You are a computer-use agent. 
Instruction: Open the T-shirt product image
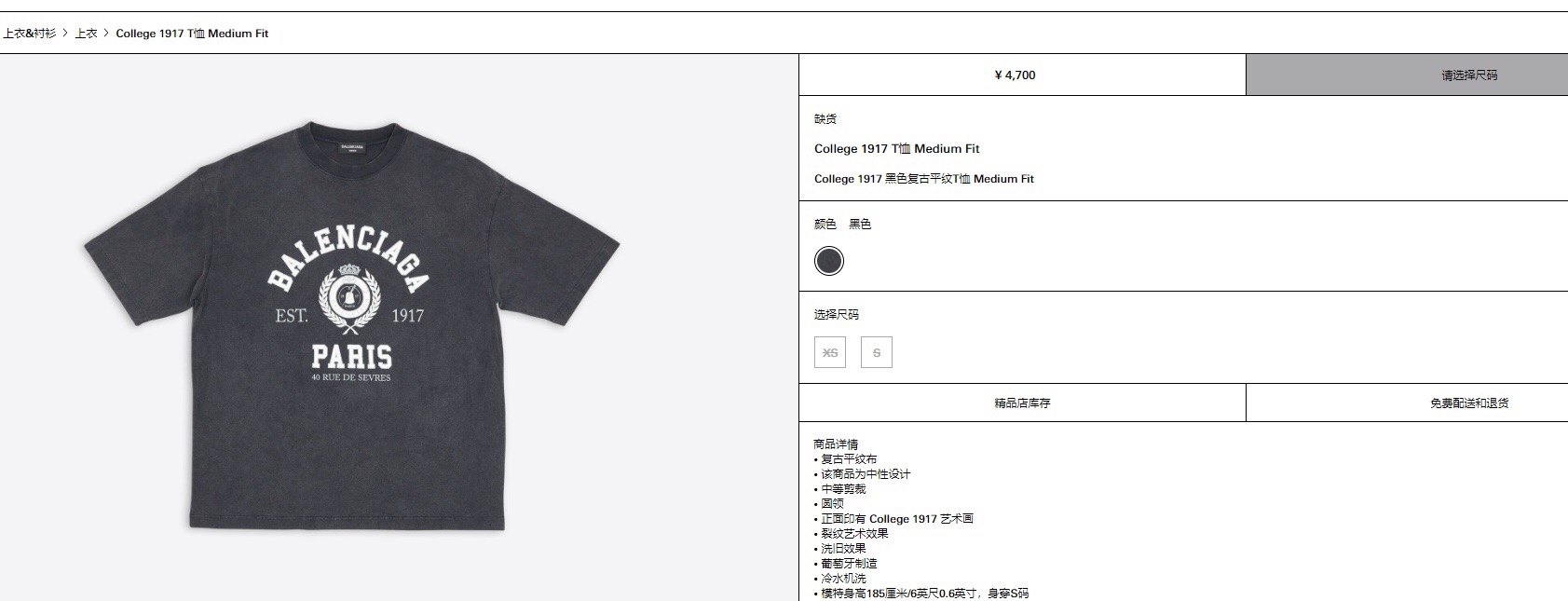[x=351, y=326]
